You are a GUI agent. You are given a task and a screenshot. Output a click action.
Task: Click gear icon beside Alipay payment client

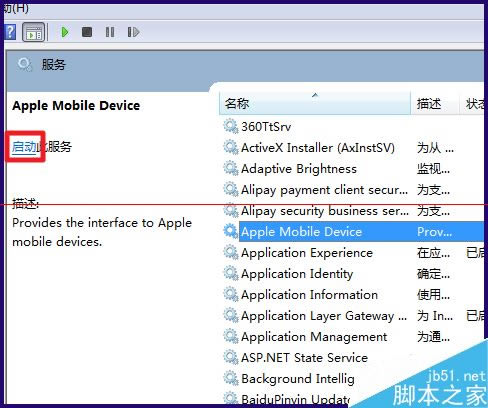[x=231, y=189]
